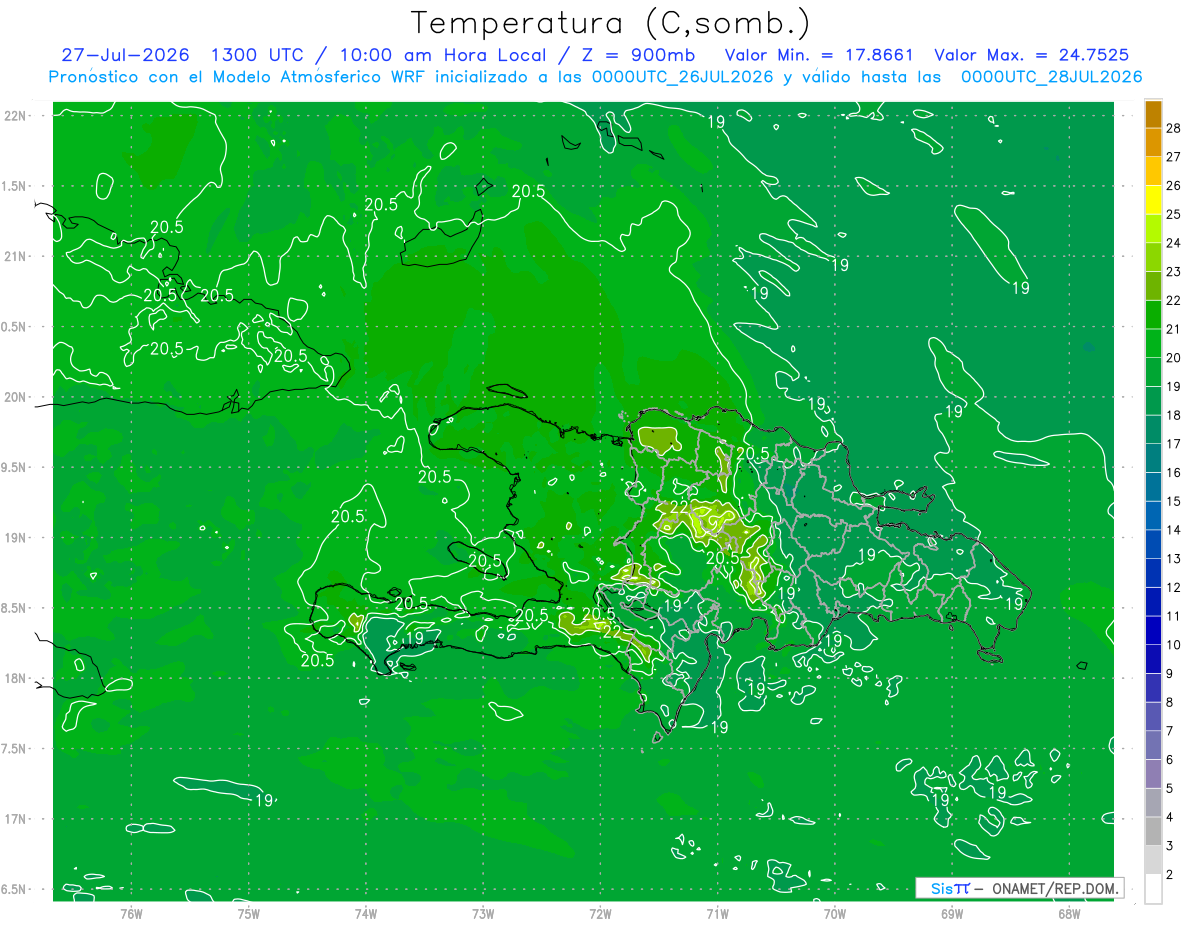The height and width of the screenshot is (927, 1200).
Task: Click the '20N' latitude axis label
Action: coord(17,397)
